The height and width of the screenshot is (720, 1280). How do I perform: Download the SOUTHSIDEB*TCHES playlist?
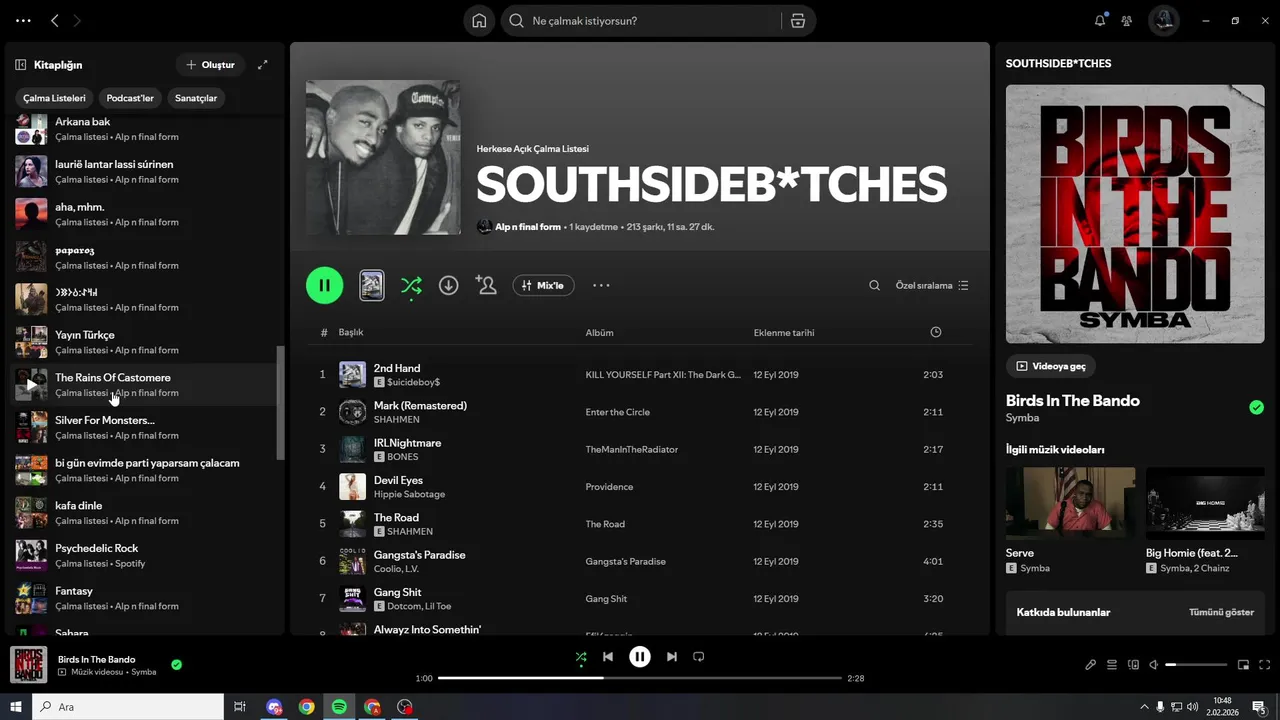coord(449,285)
